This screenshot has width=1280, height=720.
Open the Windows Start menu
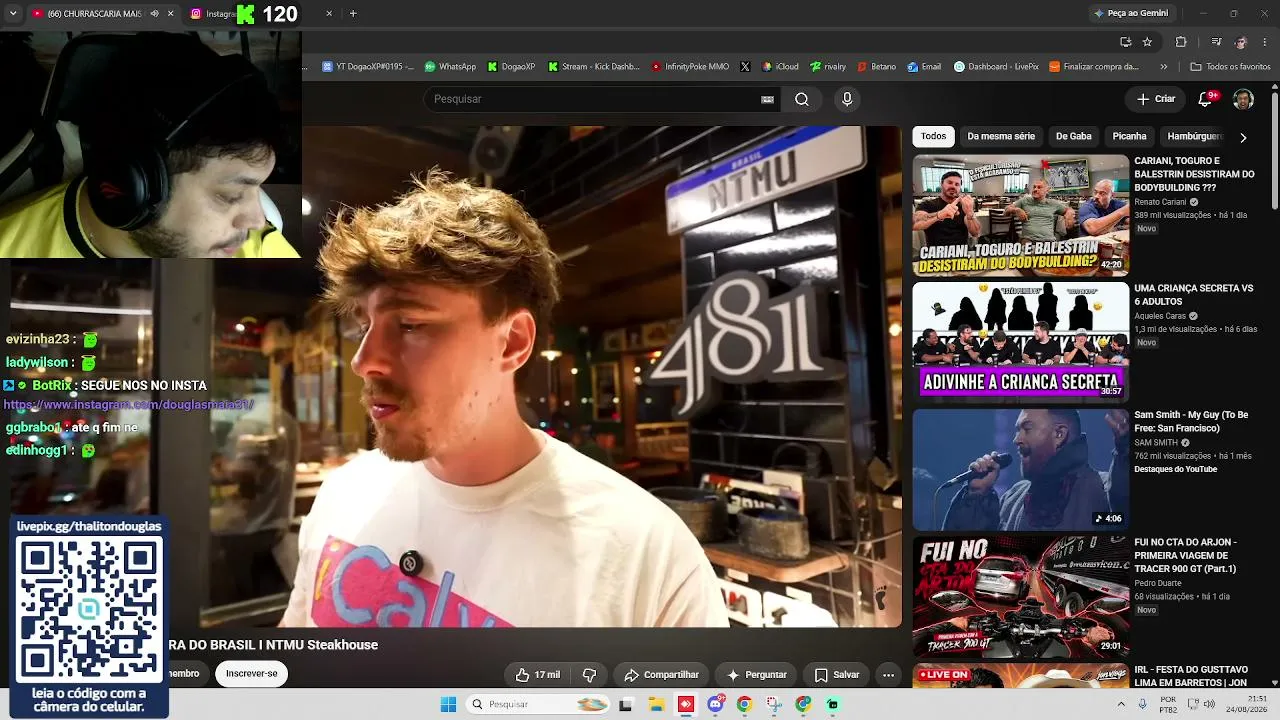click(448, 704)
